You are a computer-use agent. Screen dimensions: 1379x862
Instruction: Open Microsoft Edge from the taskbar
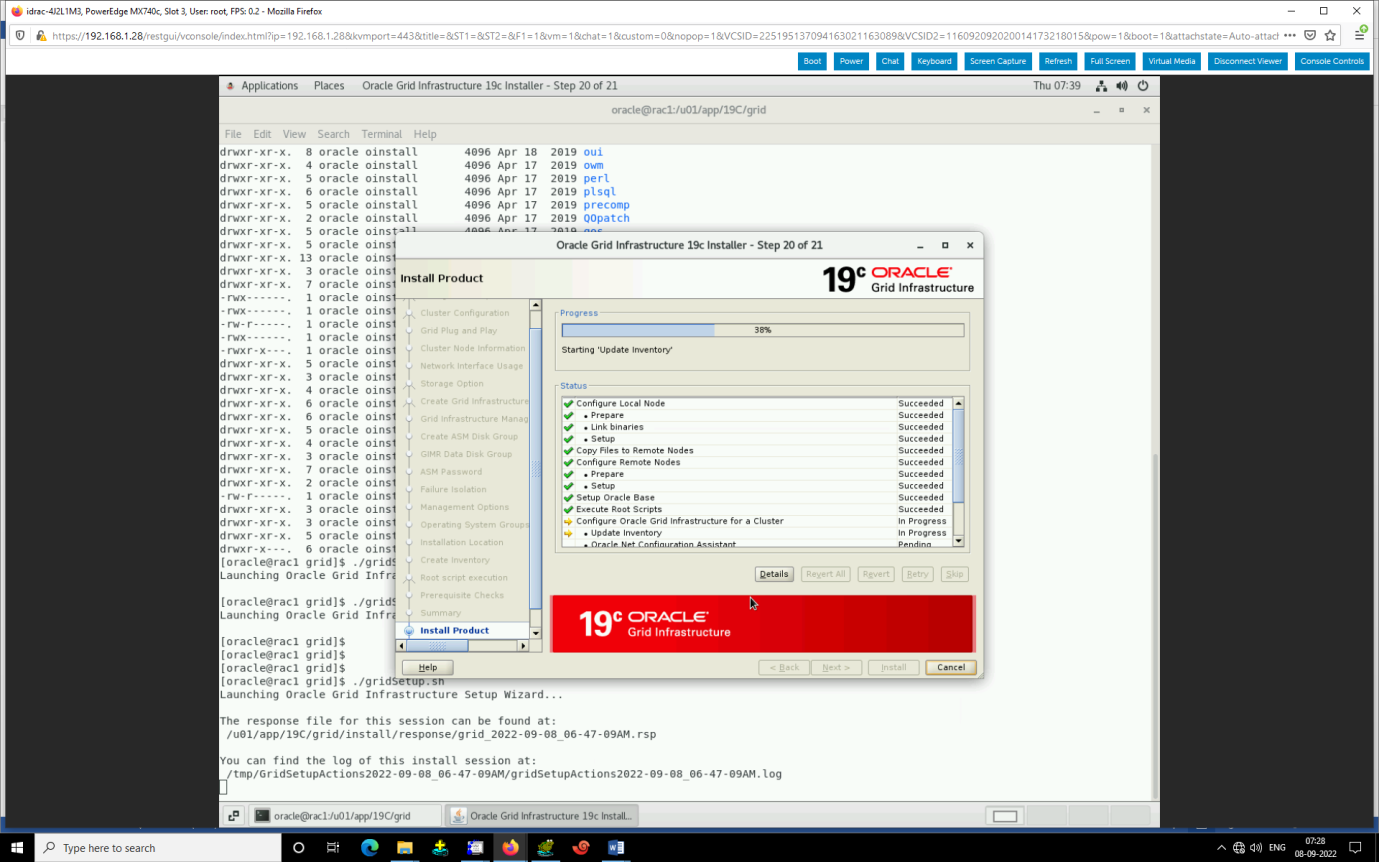pyautogui.click(x=369, y=847)
